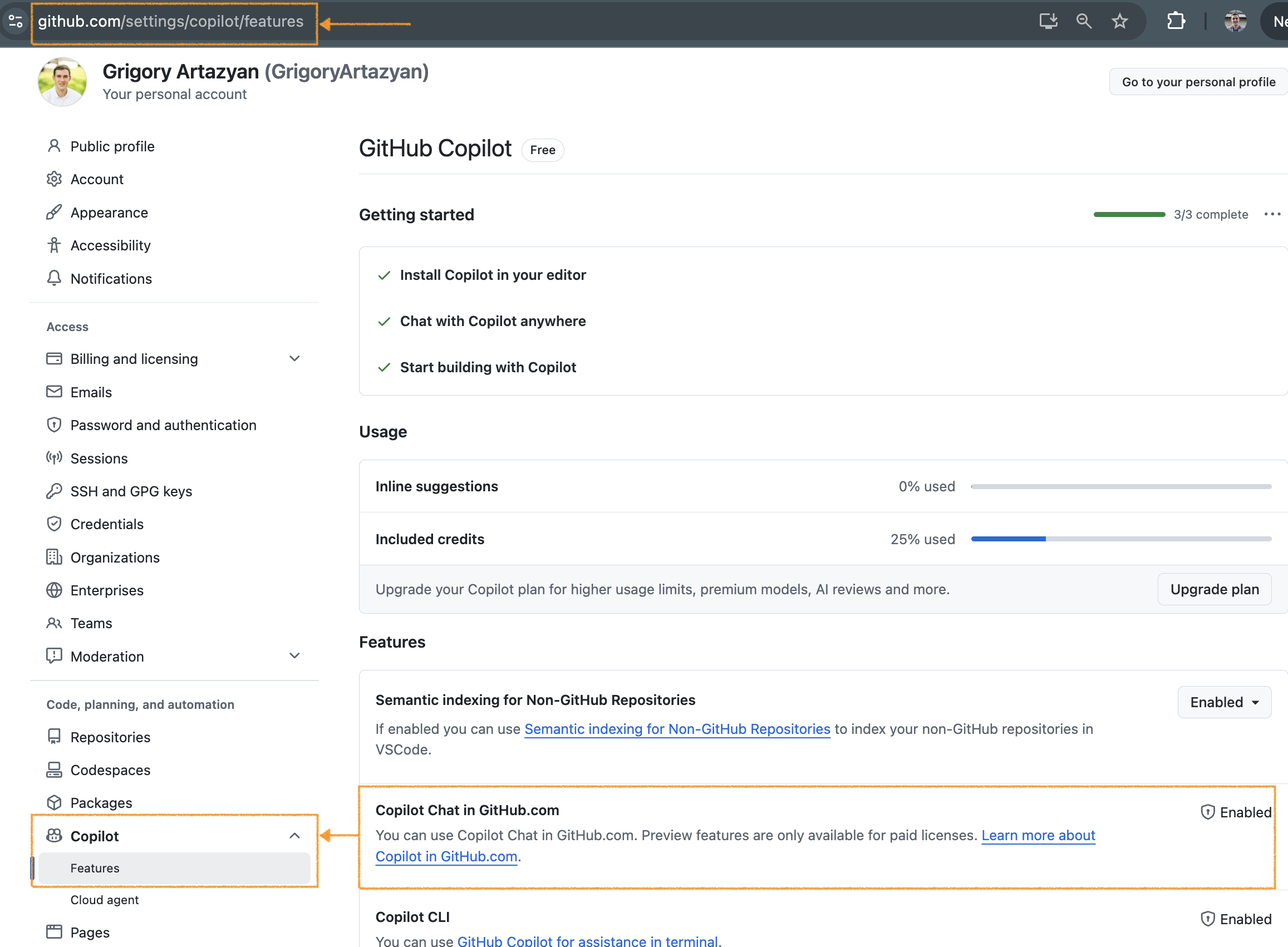Click Install Copilot in your editor item
The height and width of the screenshot is (947, 1288).
tap(493, 275)
